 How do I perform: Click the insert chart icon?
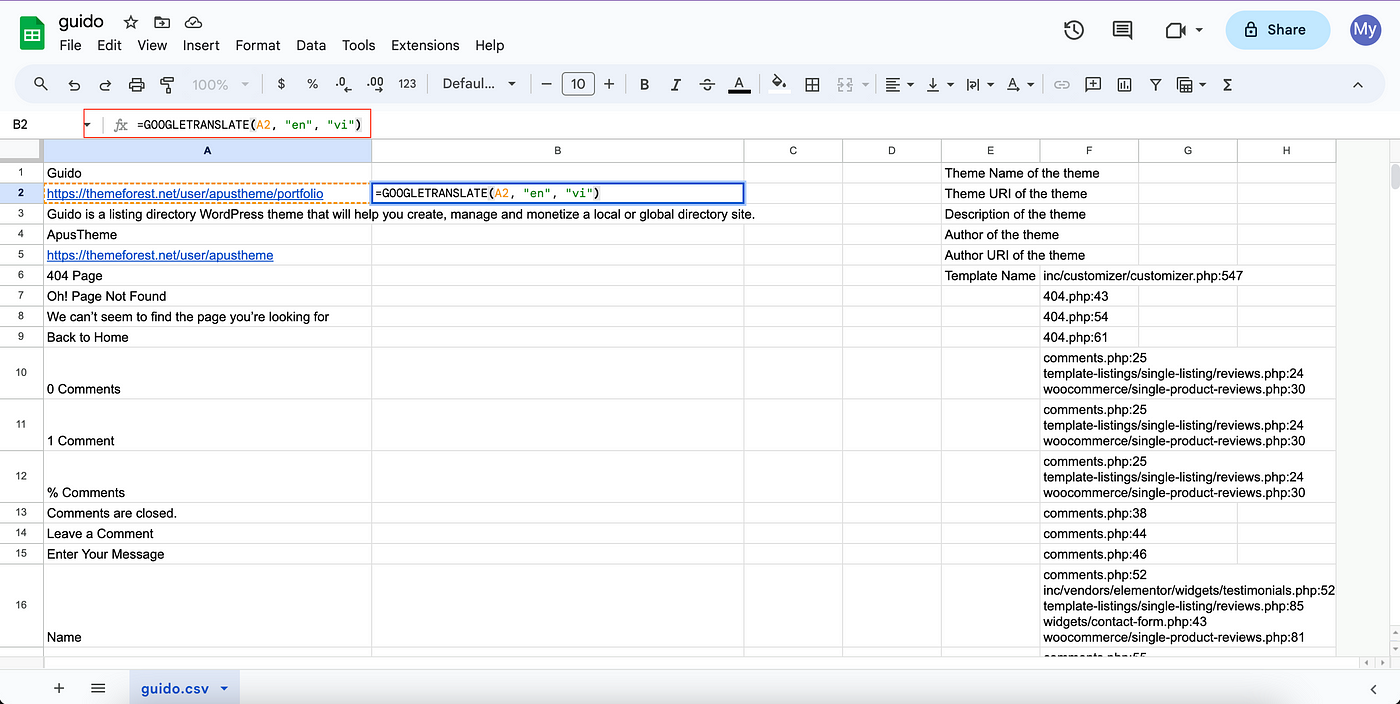pyautogui.click(x=1124, y=84)
